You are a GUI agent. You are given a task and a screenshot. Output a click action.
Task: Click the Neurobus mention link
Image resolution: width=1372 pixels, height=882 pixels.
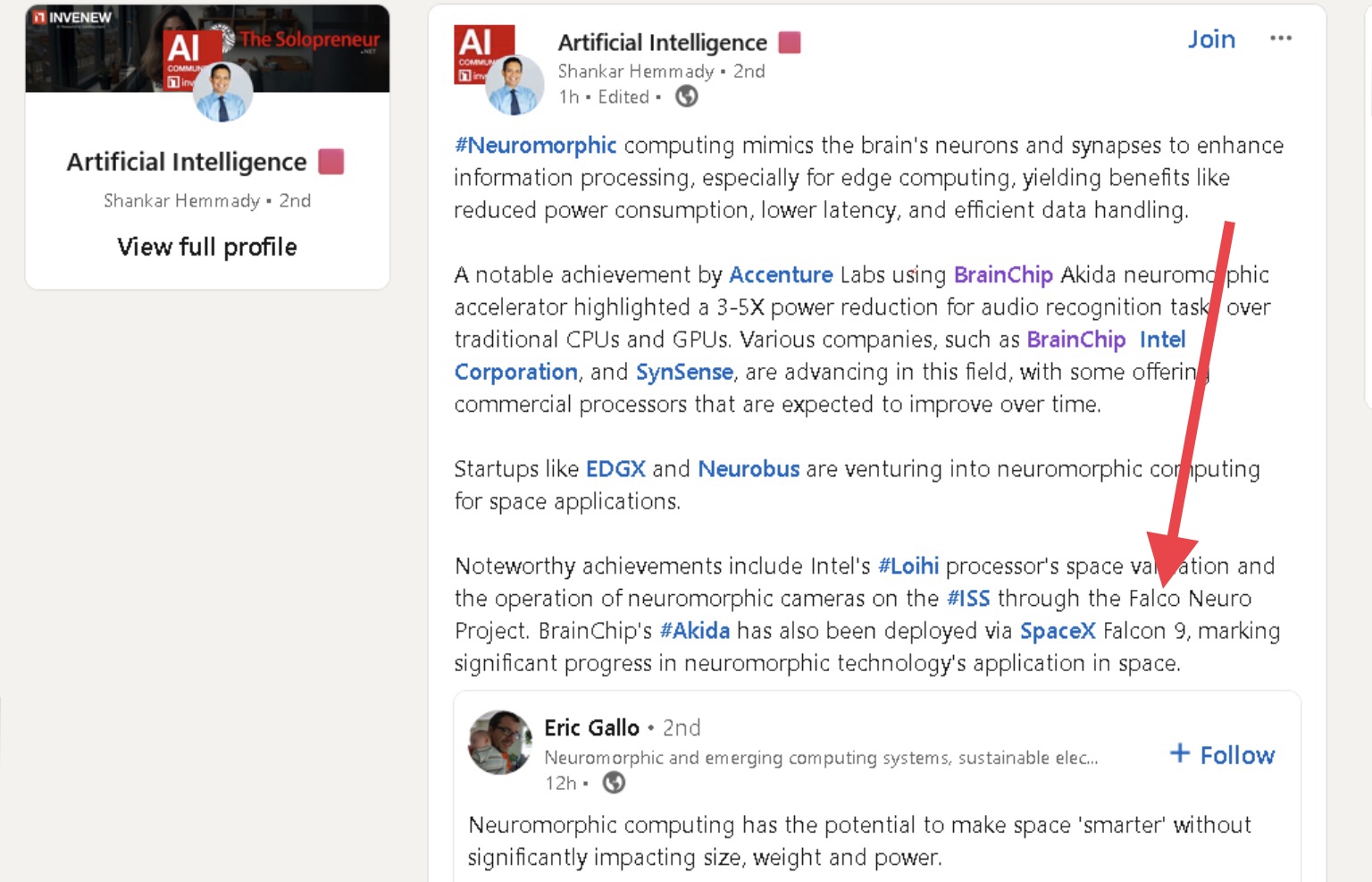point(749,469)
